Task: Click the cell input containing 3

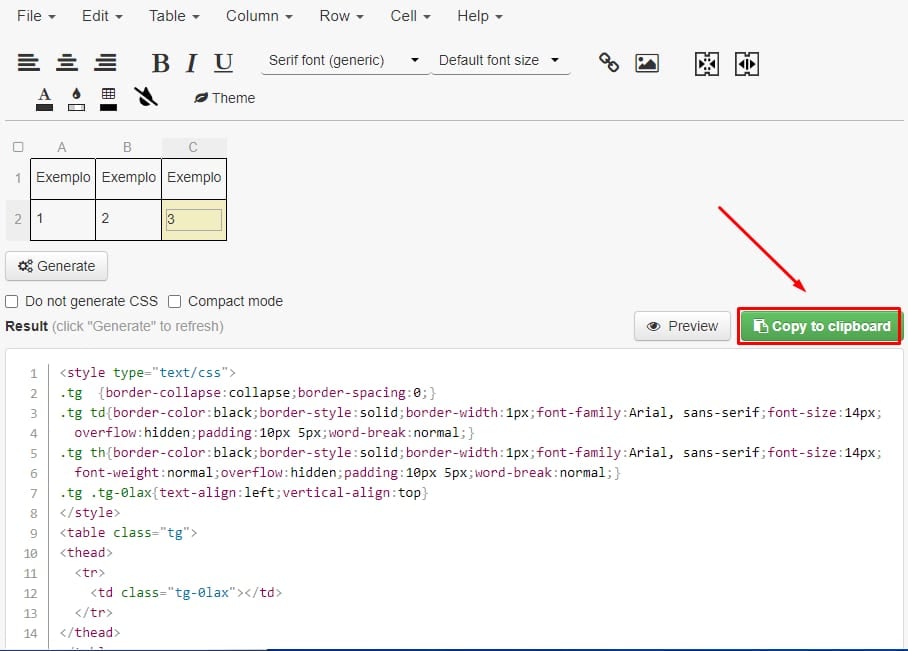Action: click(x=194, y=219)
